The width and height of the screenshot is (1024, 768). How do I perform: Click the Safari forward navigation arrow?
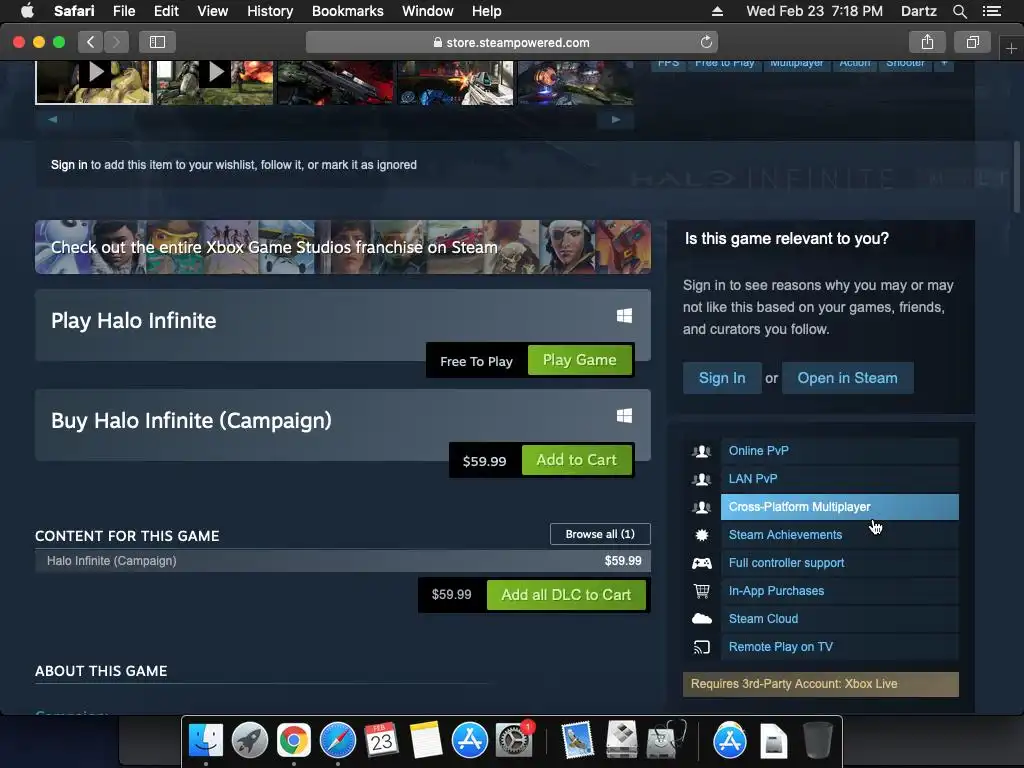click(116, 42)
